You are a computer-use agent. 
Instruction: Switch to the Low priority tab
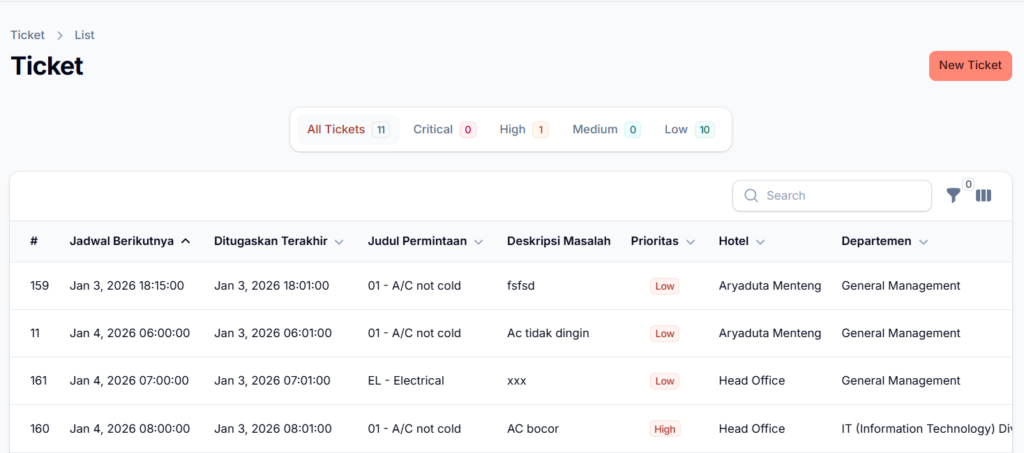point(688,129)
